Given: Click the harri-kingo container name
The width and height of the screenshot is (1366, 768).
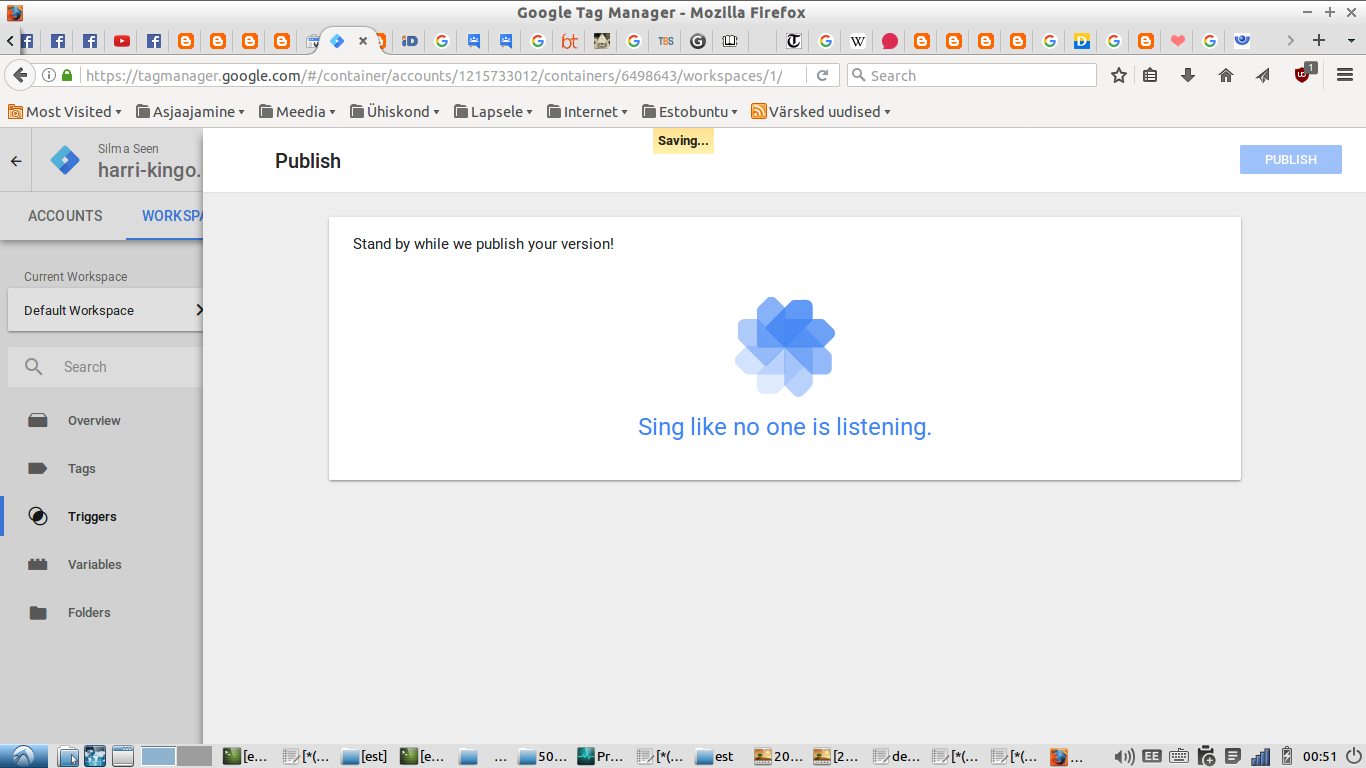Looking at the screenshot, I should tap(149, 171).
